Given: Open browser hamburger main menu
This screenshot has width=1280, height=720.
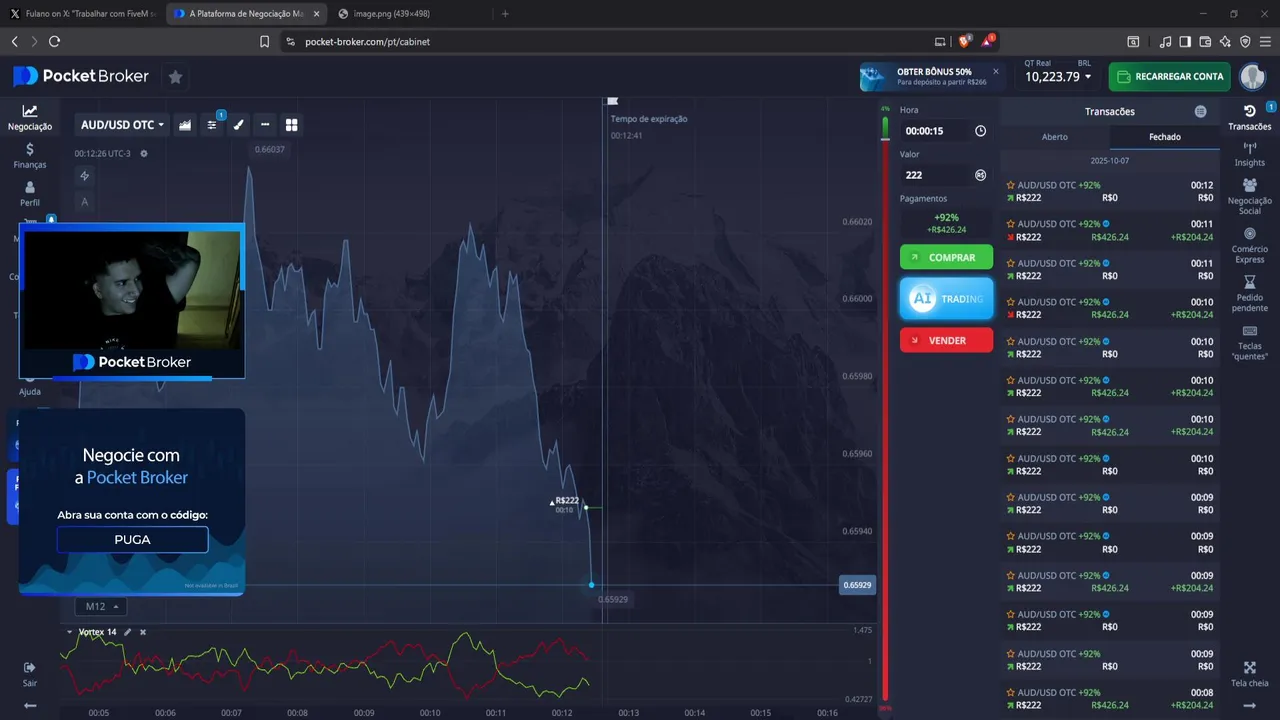Looking at the screenshot, I should [1265, 42].
